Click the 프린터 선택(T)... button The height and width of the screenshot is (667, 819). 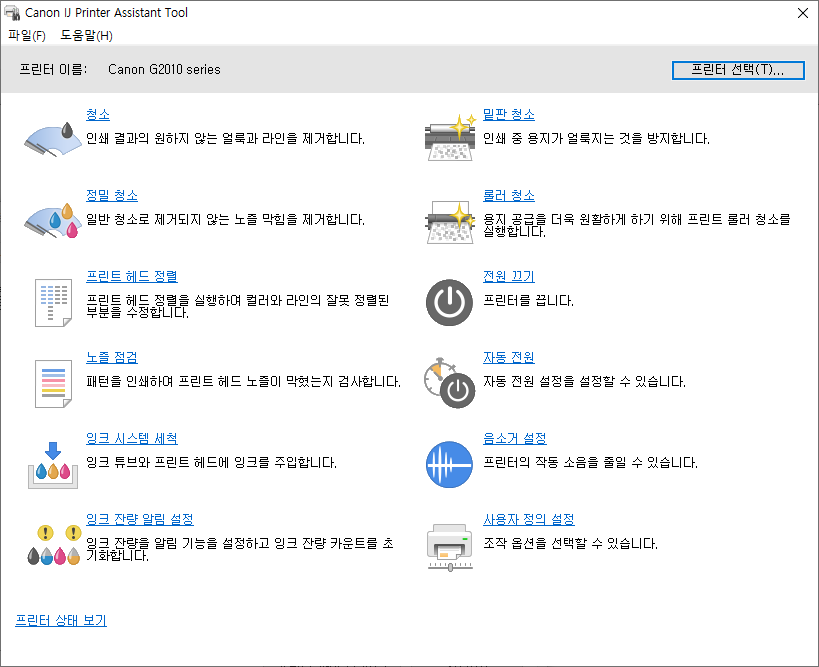(x=738, y=70)
